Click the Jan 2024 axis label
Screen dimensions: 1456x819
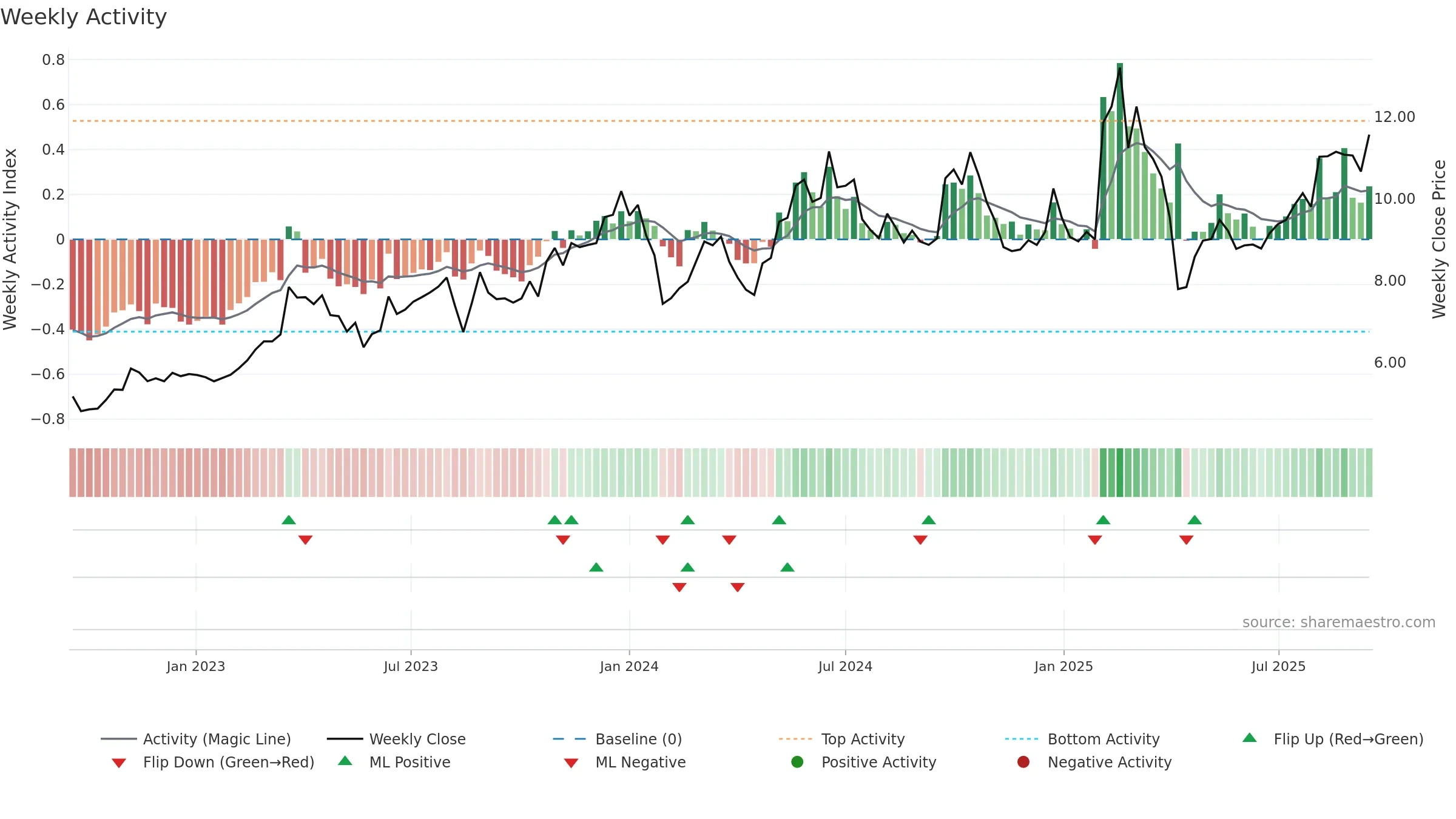(x=629, y=666)
